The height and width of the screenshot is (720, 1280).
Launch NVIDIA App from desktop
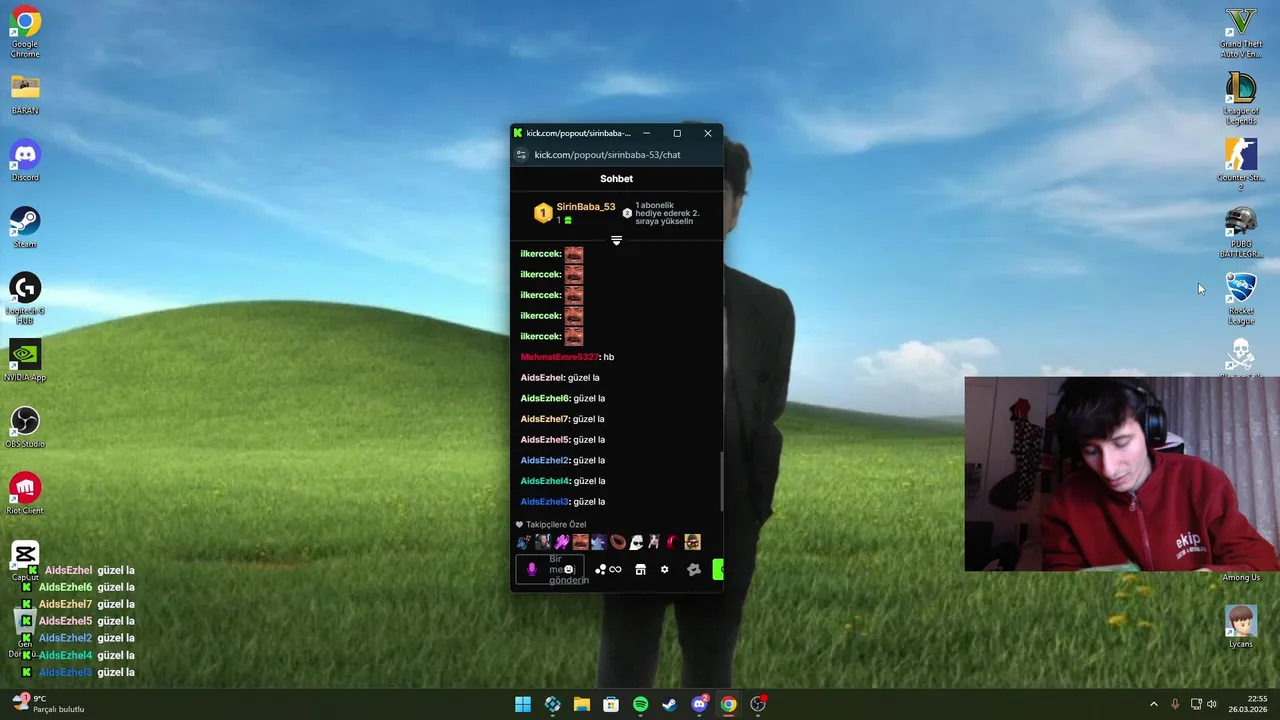pyautogui.click(x=25, y=361)
